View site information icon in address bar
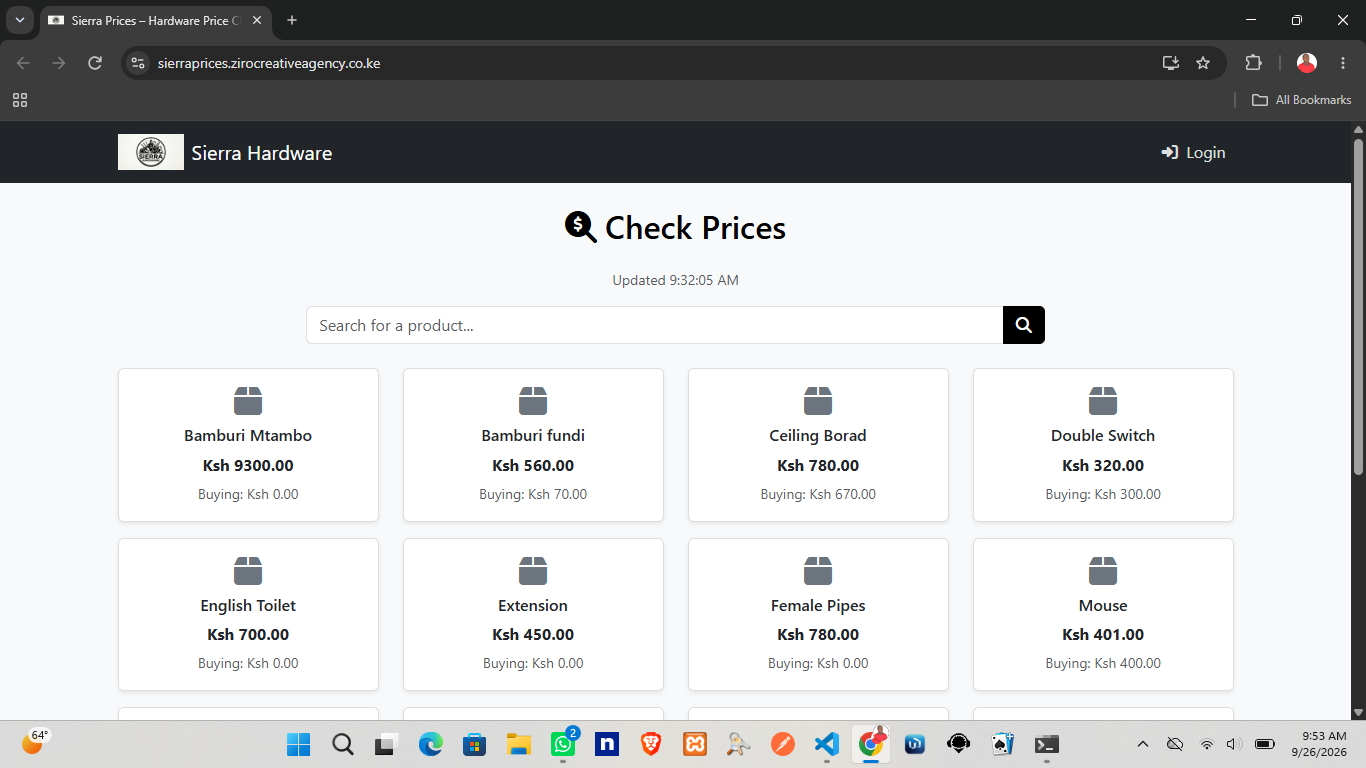 [x=139, y=63]
